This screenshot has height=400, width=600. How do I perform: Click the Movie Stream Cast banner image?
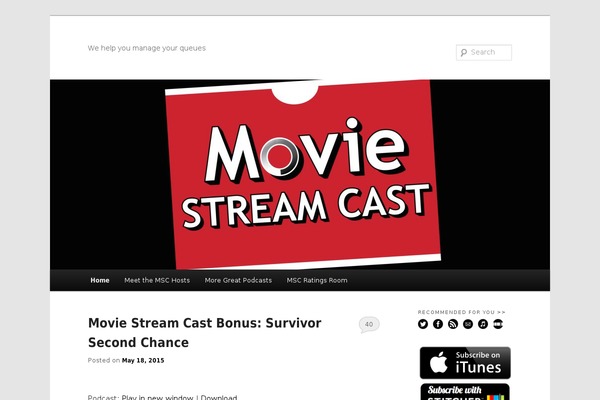click(x=300, y=175)
